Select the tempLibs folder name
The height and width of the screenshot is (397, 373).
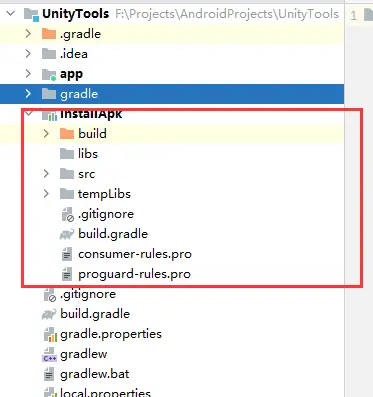click(104, 194)
